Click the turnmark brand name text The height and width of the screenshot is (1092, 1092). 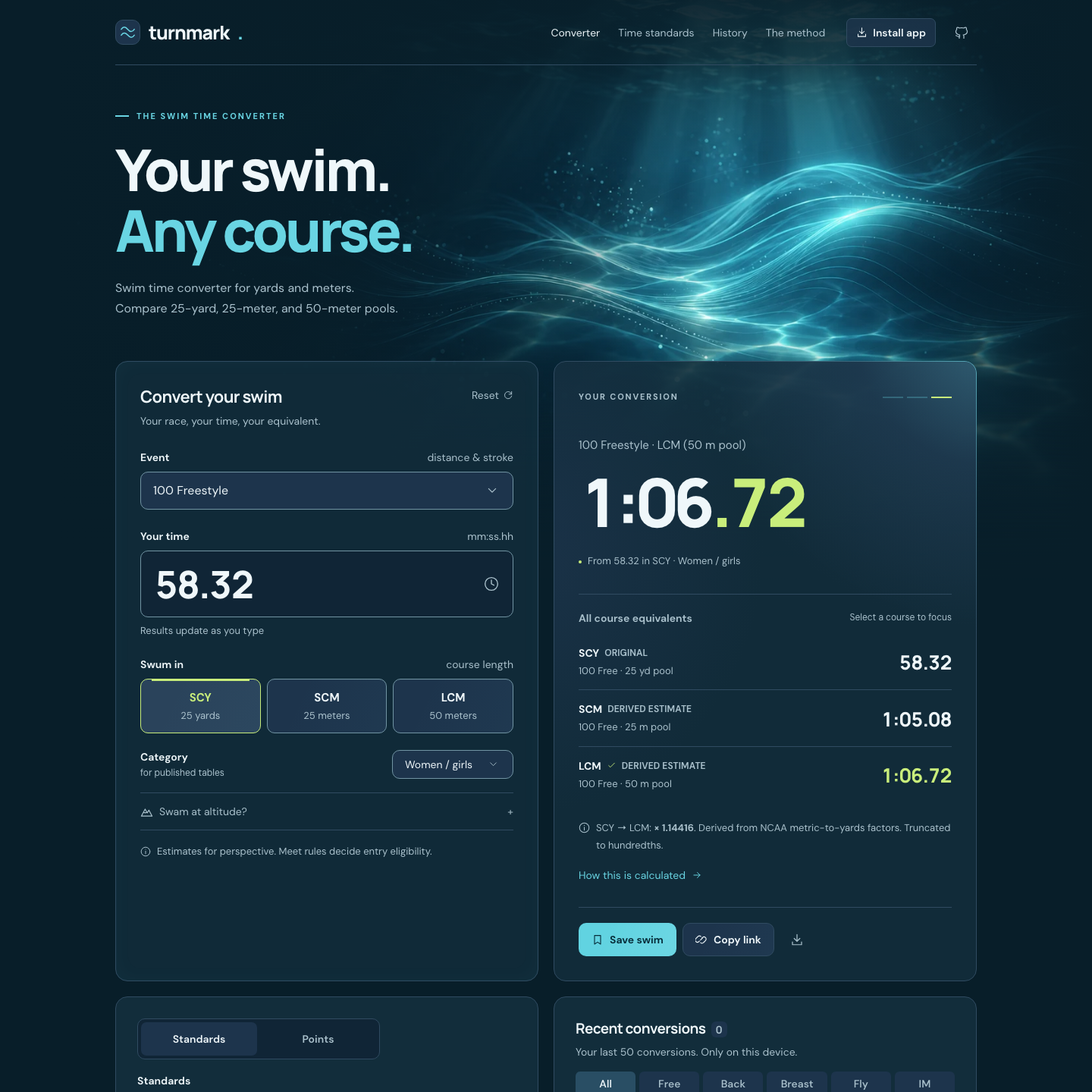[190, 33]
